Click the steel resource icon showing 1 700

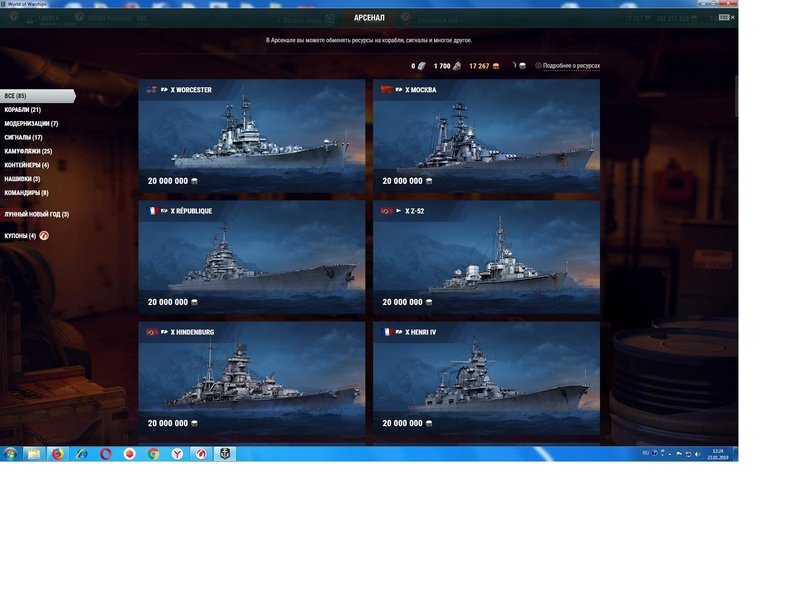pos(457,66)
